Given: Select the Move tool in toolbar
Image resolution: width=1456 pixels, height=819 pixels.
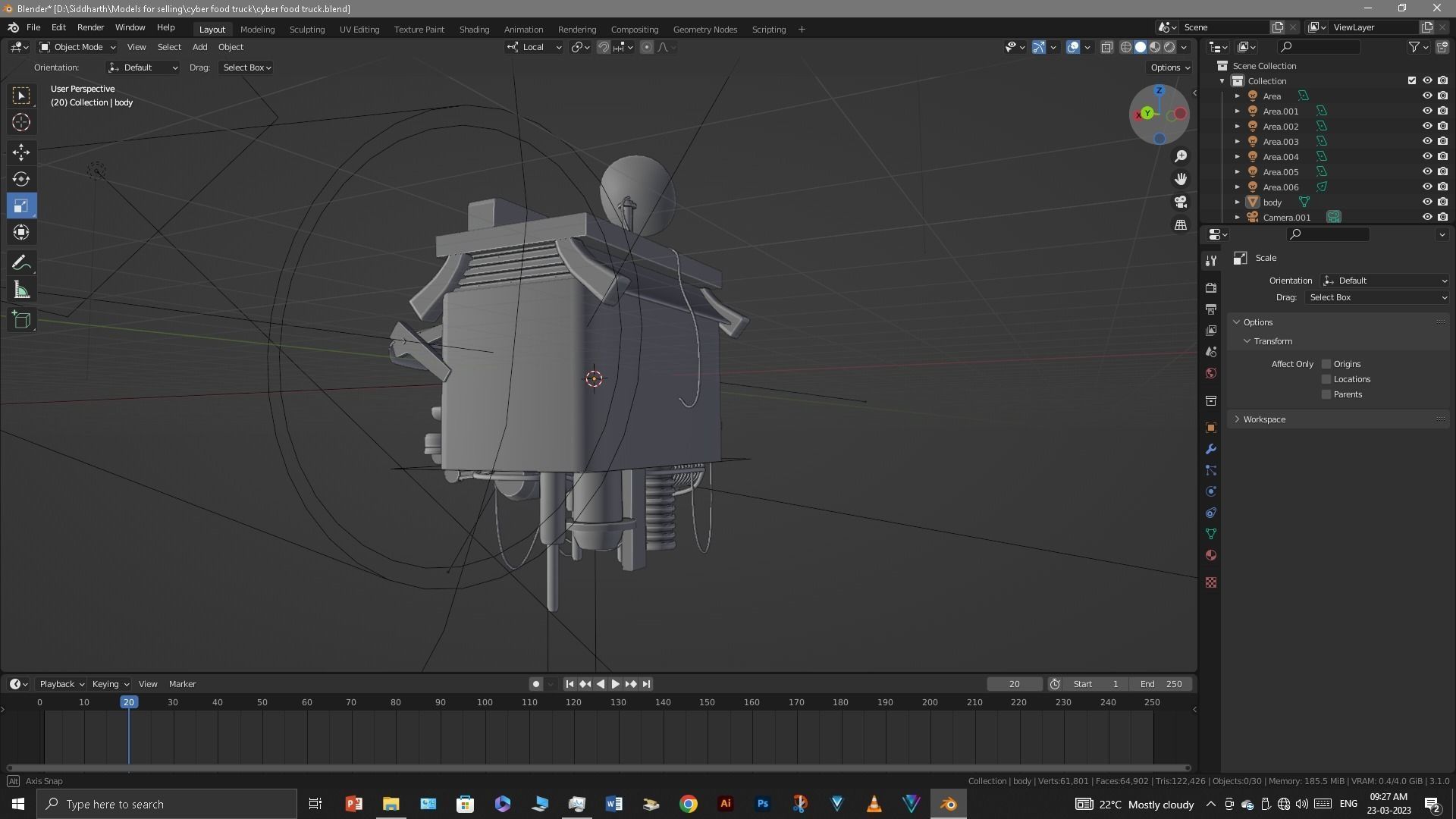Looking at the screenshot, I should pos(21,152).
